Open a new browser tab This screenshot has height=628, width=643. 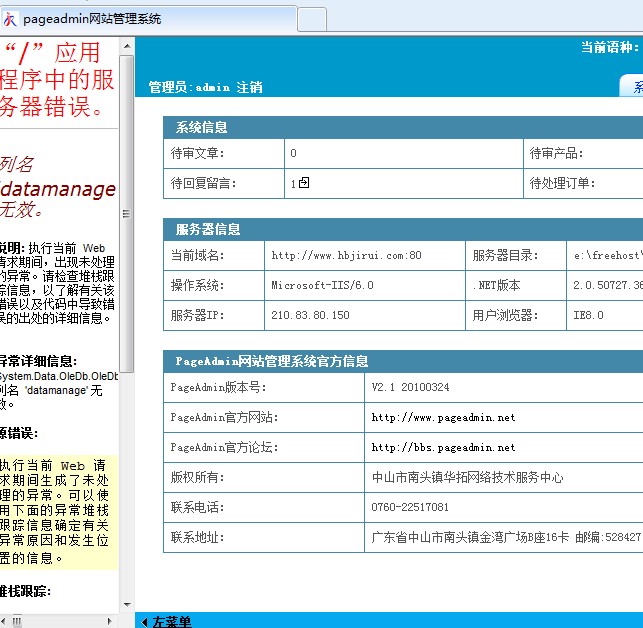coord(312,18)
